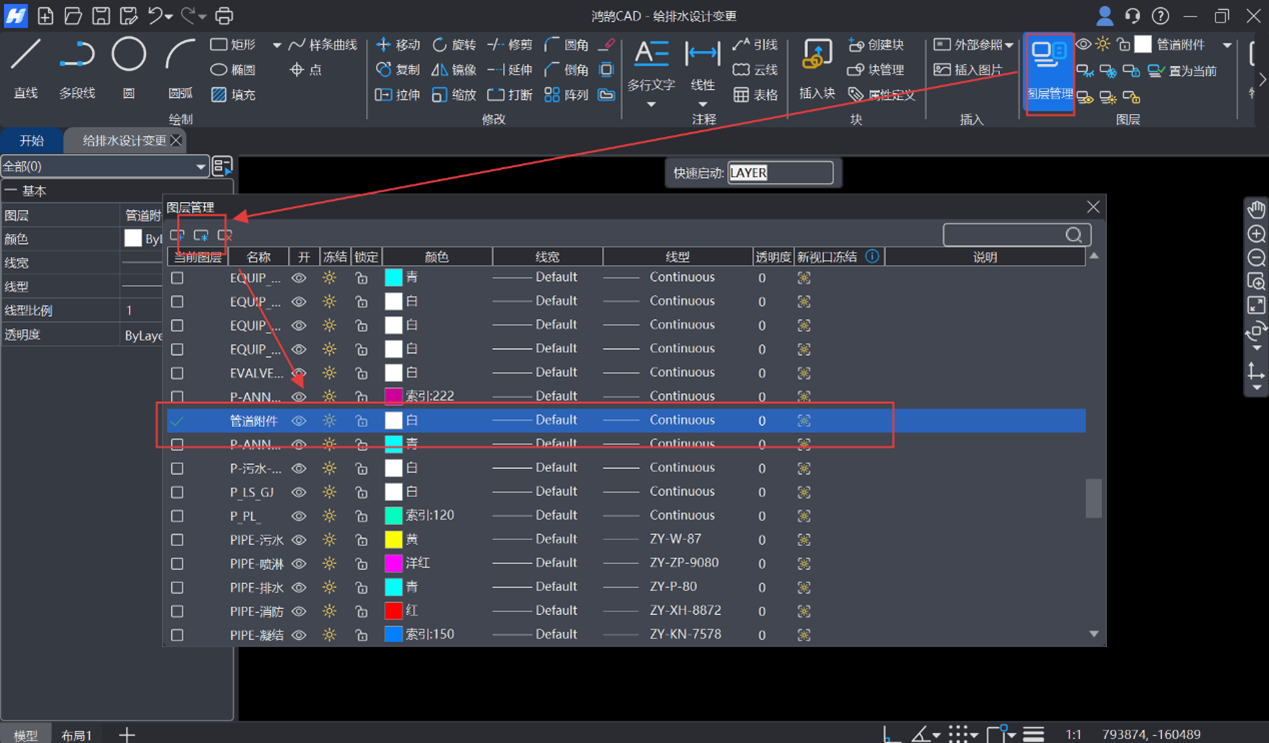Switch to the 开始 tab
1269x743 pixels.
click(32, 141)
